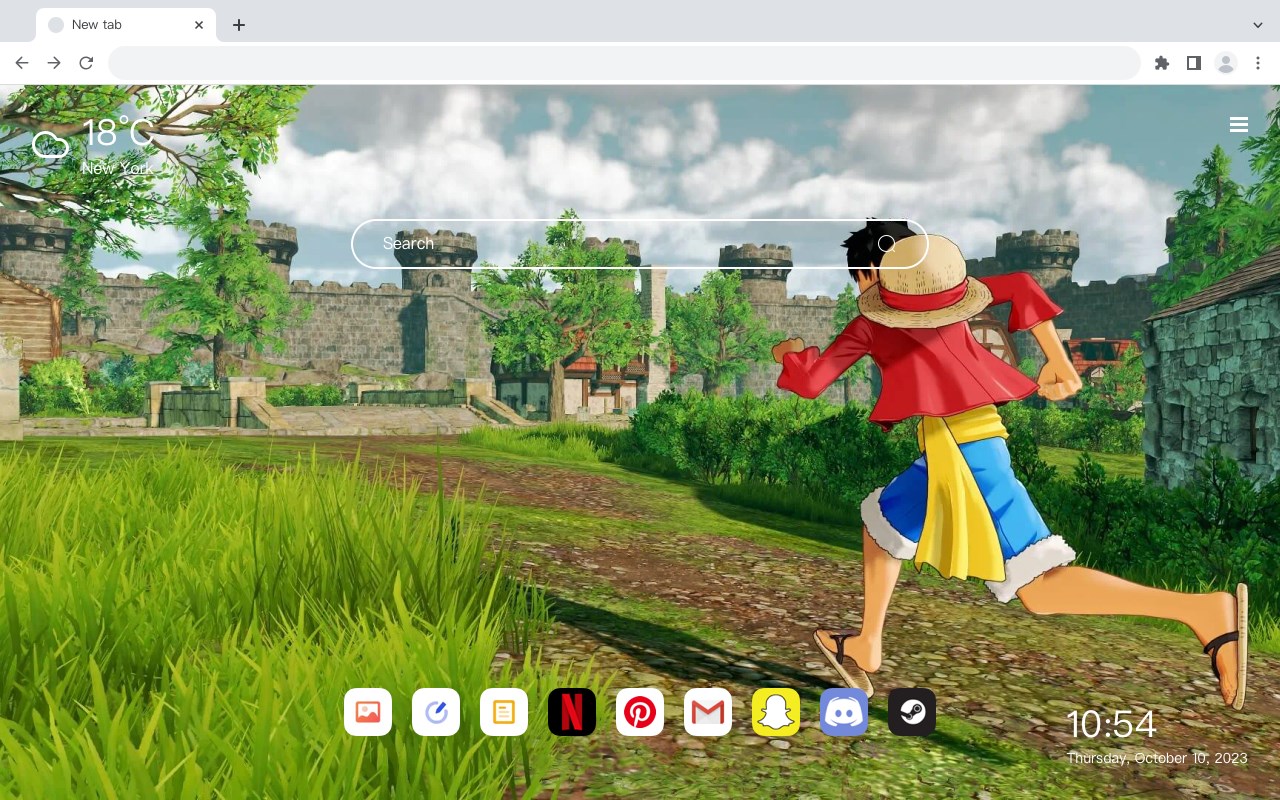Select the New tab tab
The height and width of the screenshot is (800, 1280).
click(x=126, y=25)
